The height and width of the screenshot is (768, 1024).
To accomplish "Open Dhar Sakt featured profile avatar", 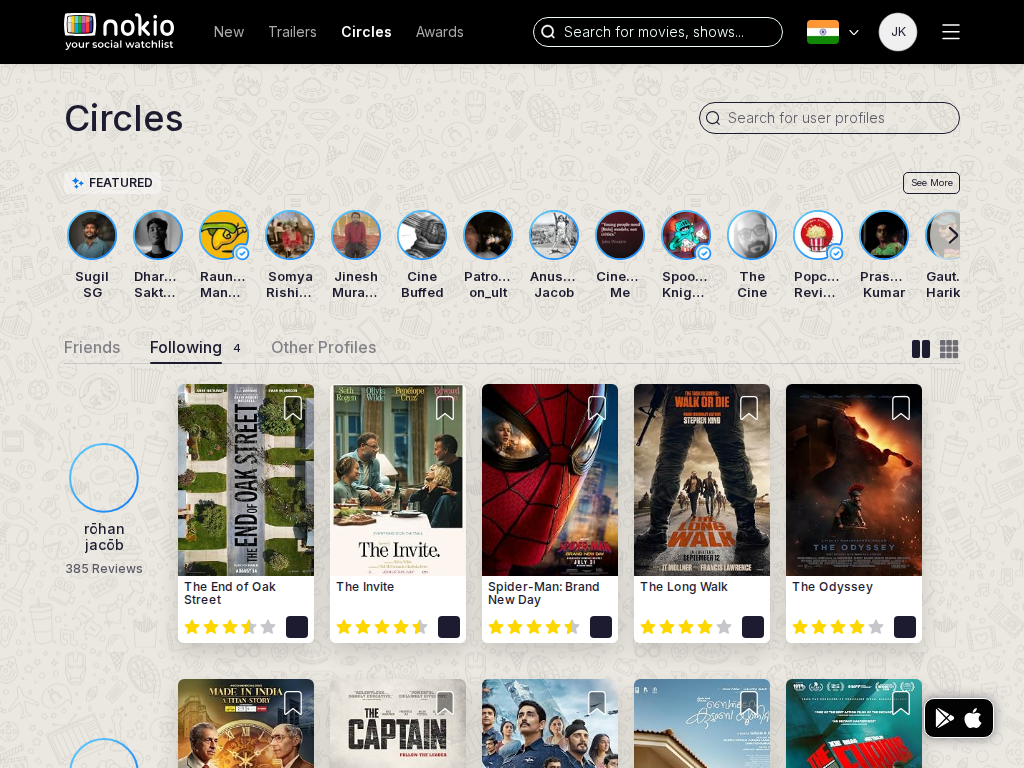I will coord(158,235).
